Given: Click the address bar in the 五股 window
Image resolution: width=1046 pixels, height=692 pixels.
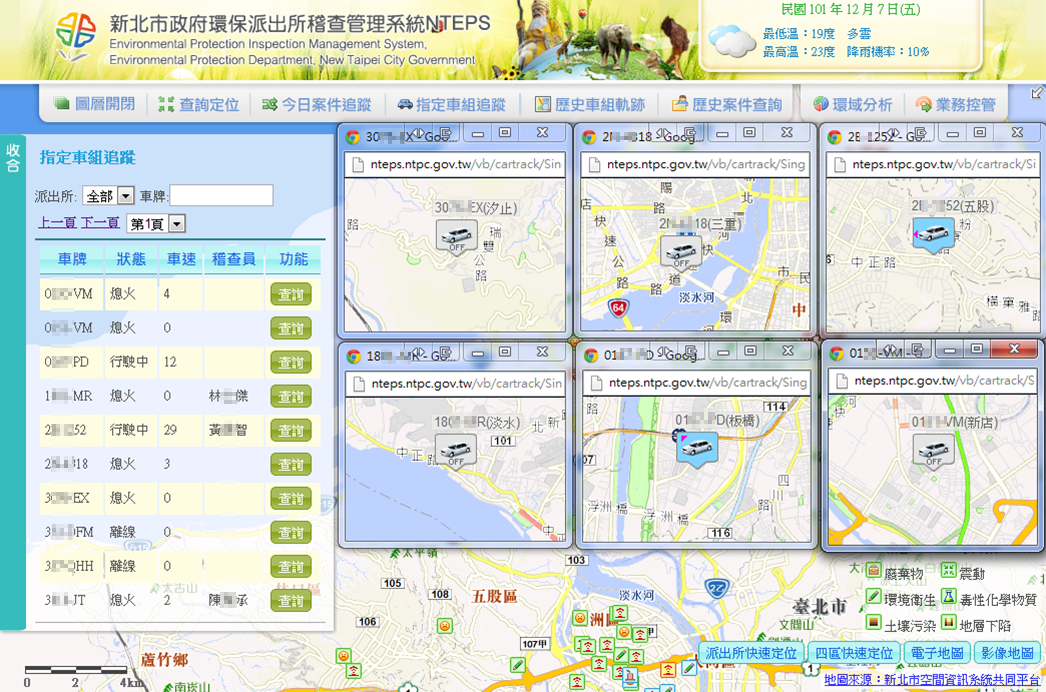Looking at the screenshot, I should [931, 164].
